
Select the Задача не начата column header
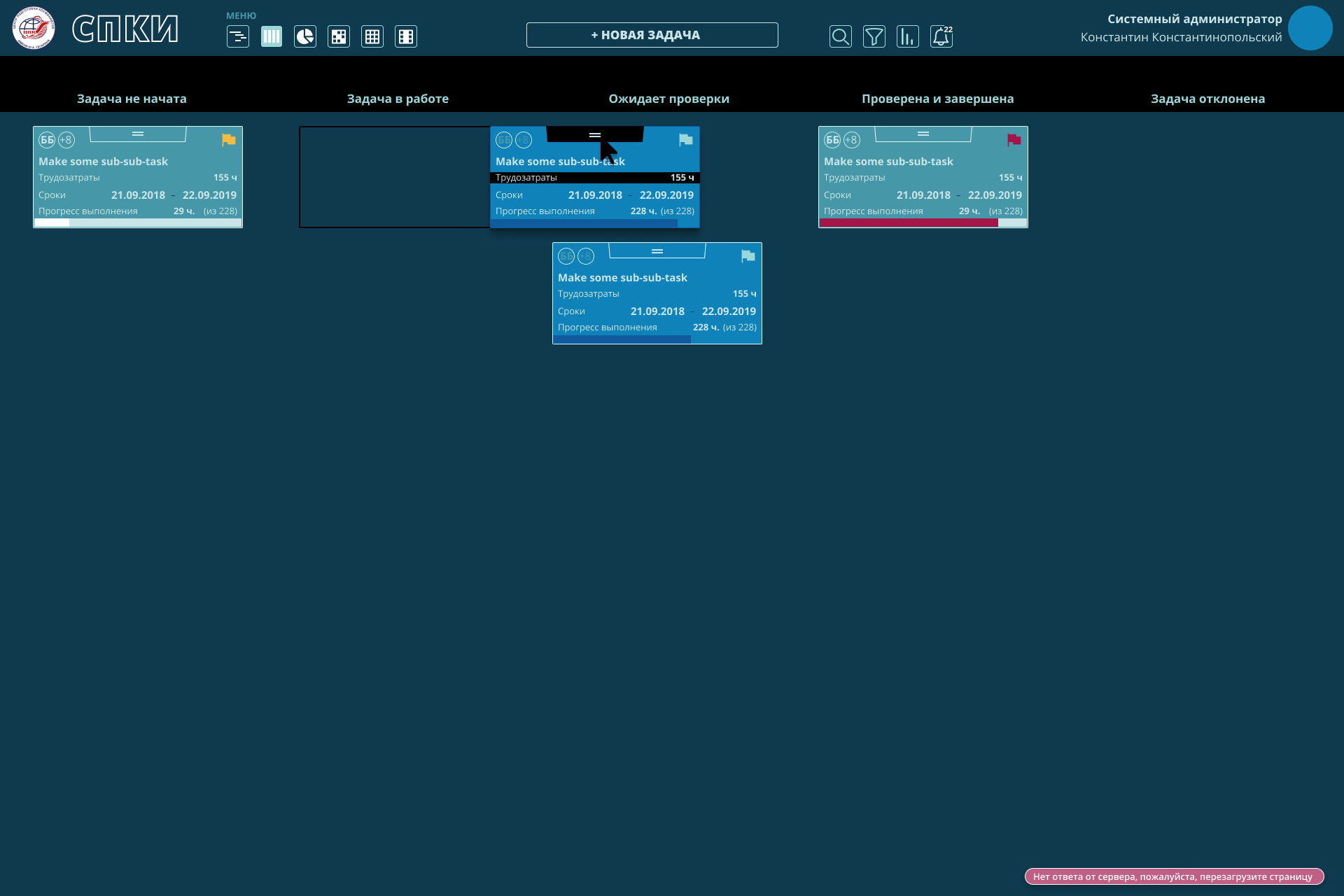(132, 99)
